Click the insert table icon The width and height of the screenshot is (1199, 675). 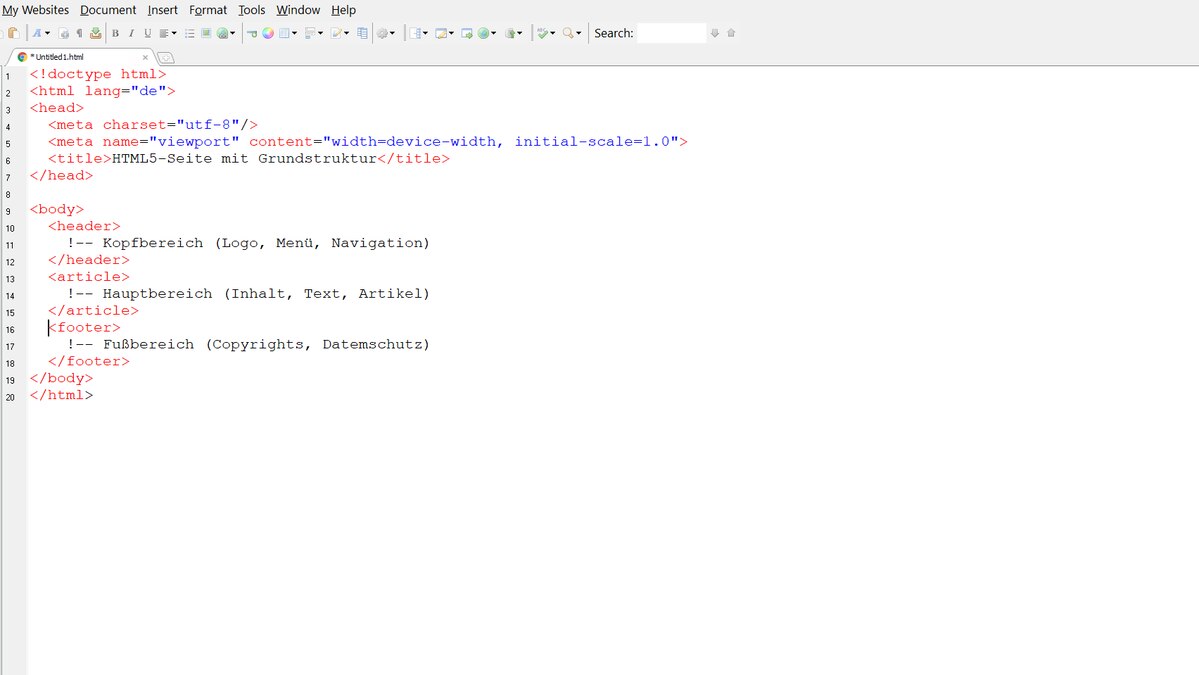click(x=284, y=33)
